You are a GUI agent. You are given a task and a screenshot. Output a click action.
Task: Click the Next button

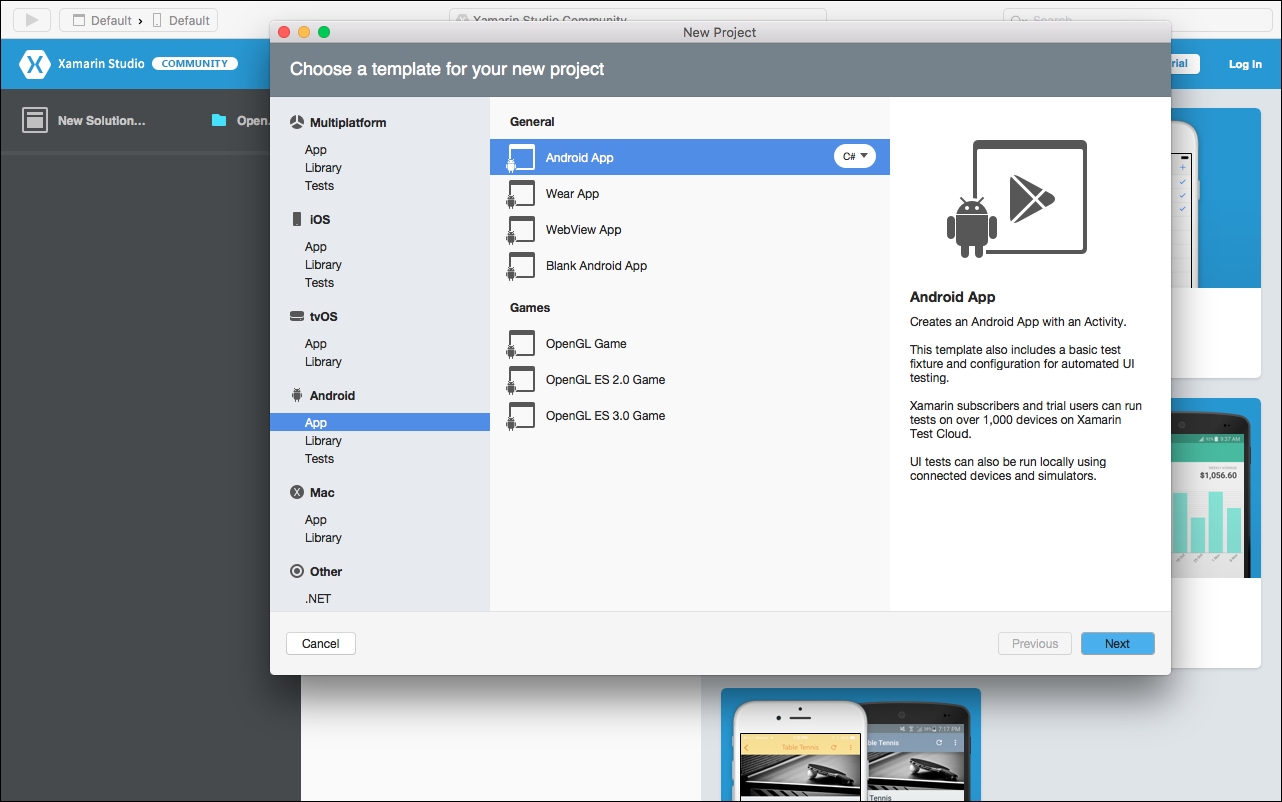pos(1118,644)
